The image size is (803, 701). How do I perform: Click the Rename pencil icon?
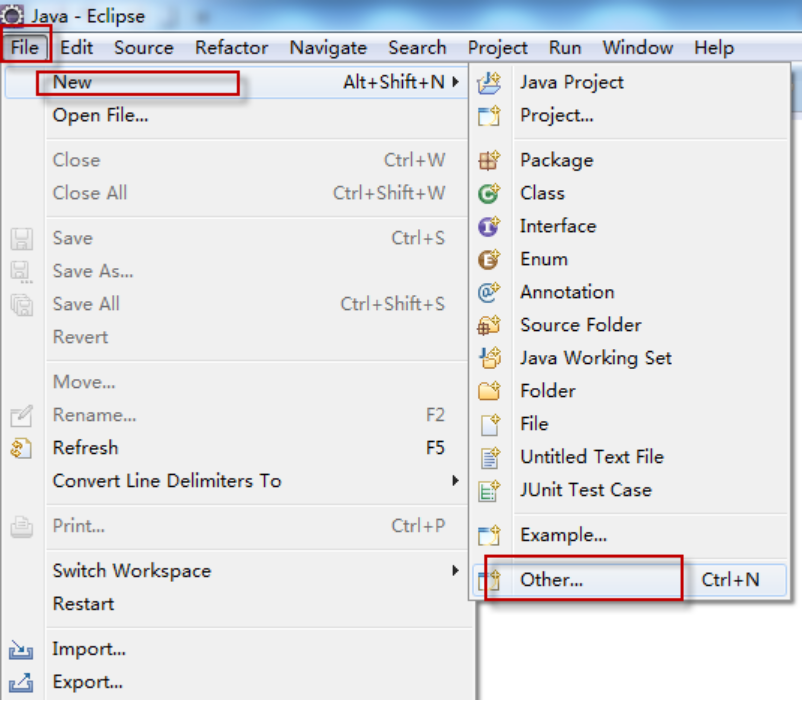[22, 416]
